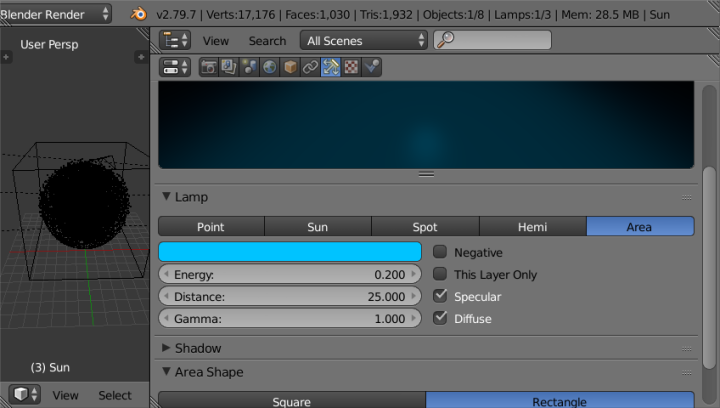
Task: Enable the Negative lamp checkbox
Action: click(x=440, y=253)
